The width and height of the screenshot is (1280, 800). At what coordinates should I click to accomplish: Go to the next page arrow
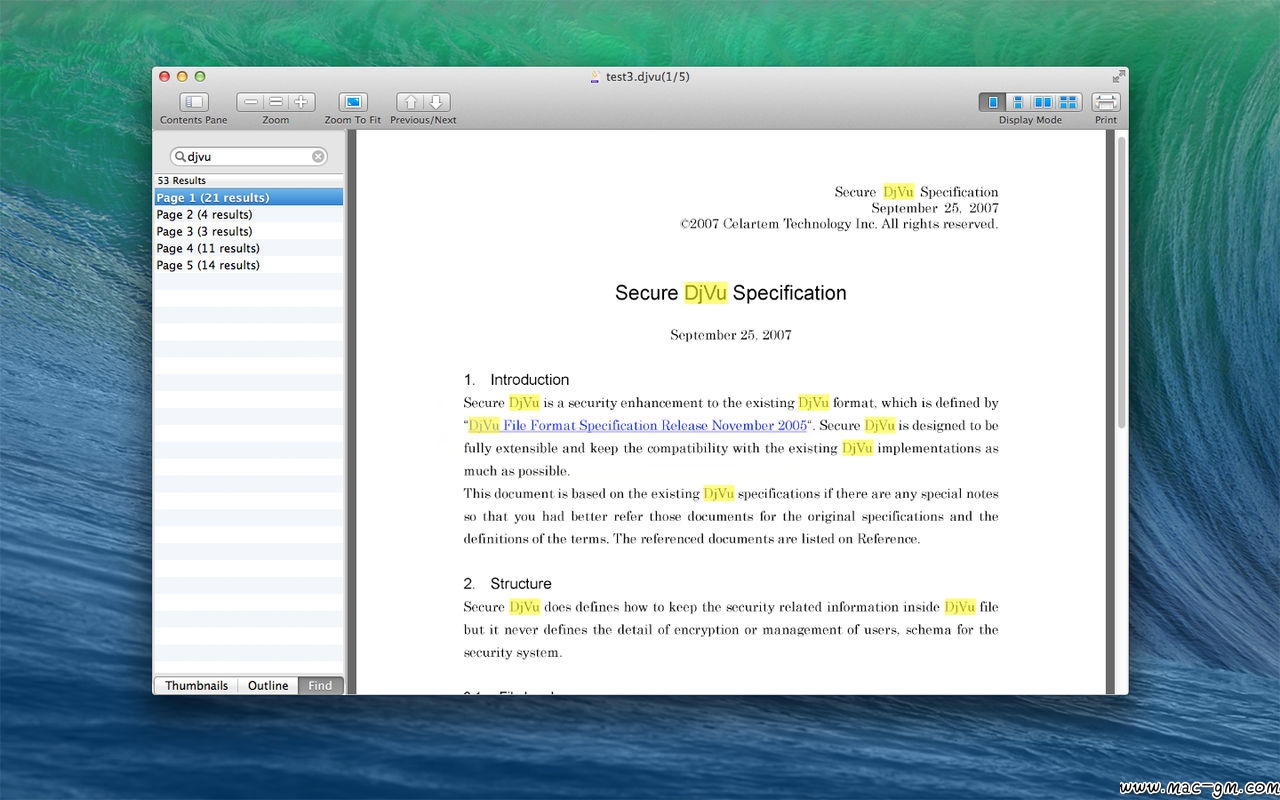[x=437, y=102]
